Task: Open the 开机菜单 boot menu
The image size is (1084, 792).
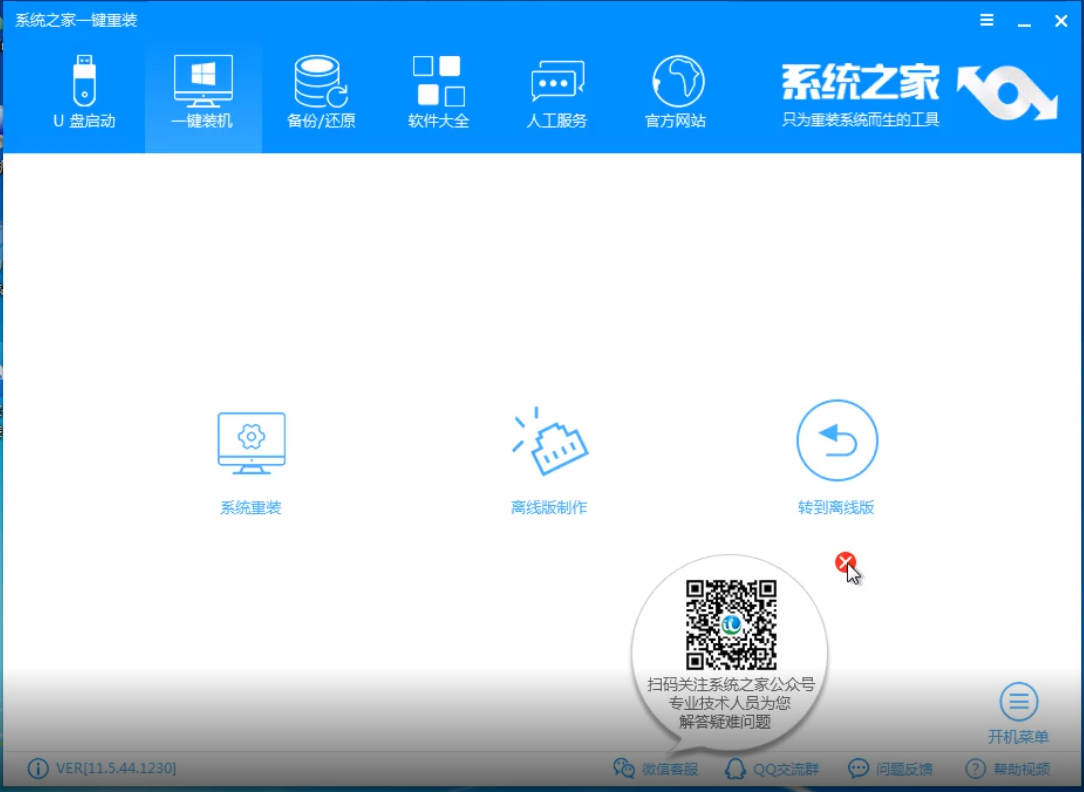Action: click(x=1018, y=712)
